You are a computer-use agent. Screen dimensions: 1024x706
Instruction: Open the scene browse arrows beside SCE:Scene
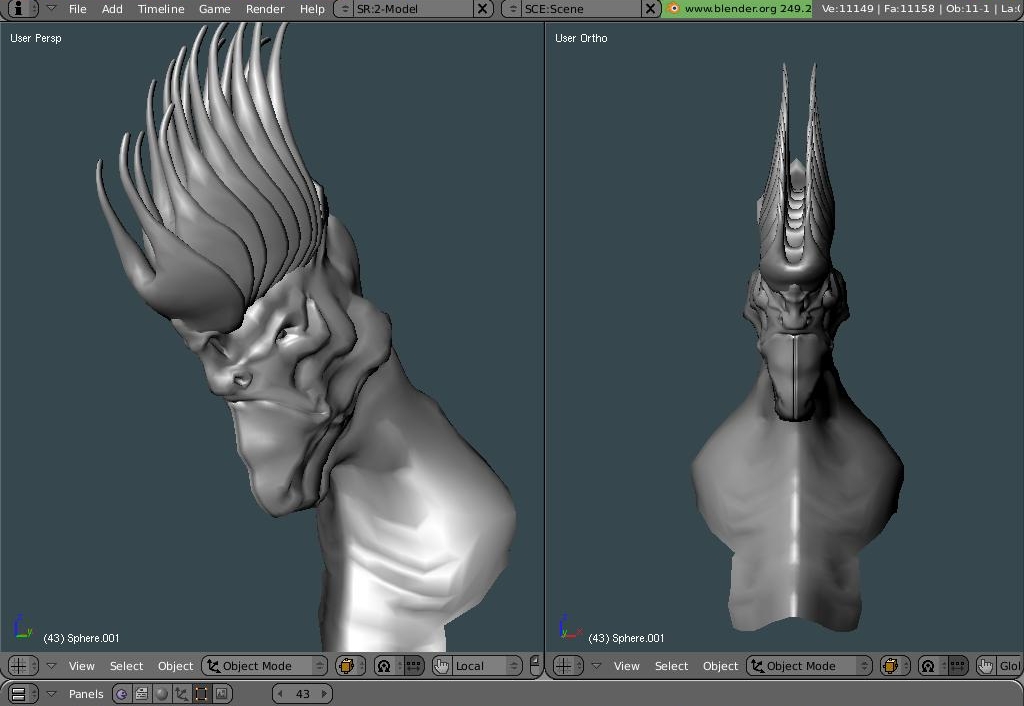coord(513,9)
